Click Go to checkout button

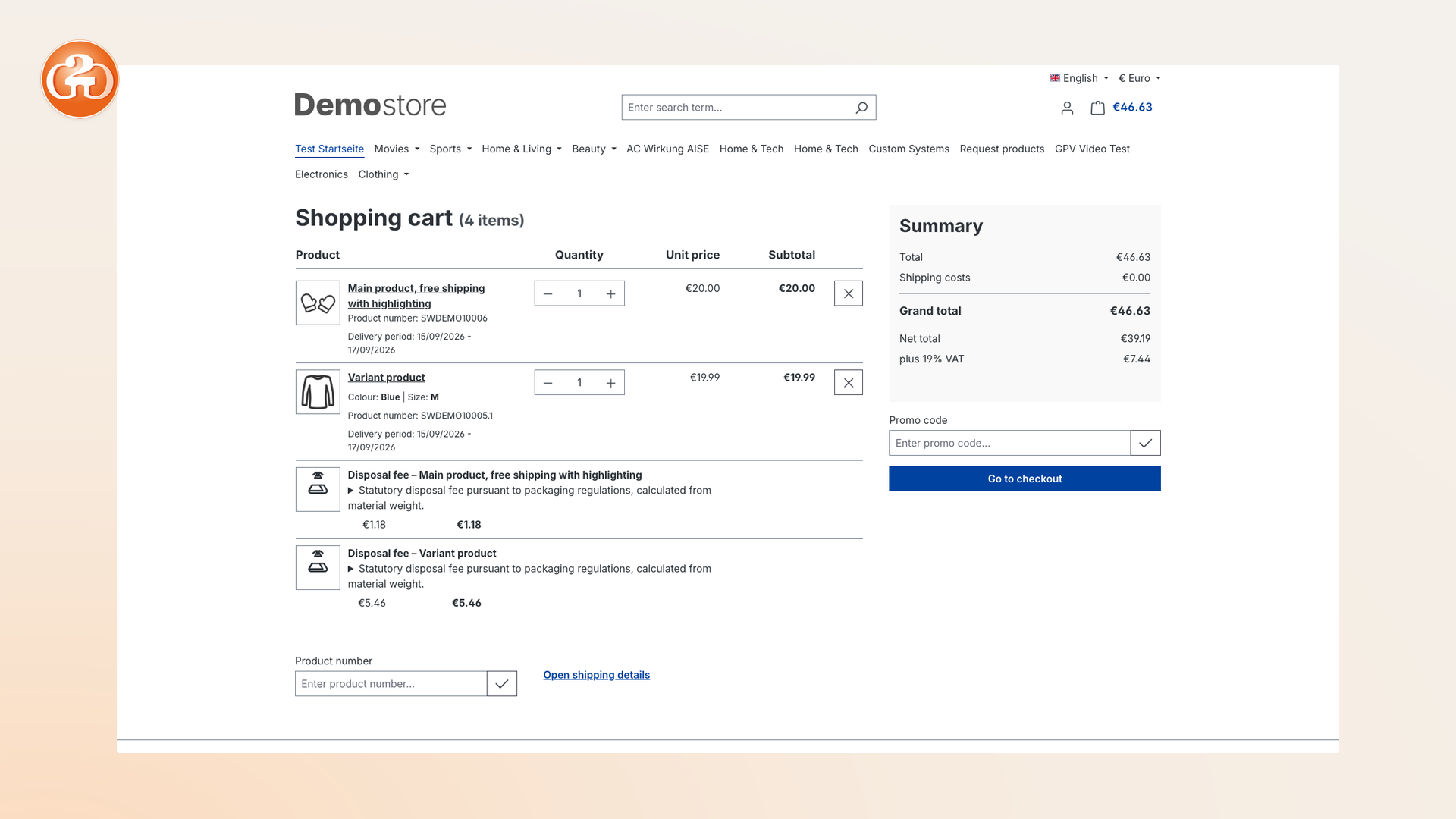(1025, 479)
